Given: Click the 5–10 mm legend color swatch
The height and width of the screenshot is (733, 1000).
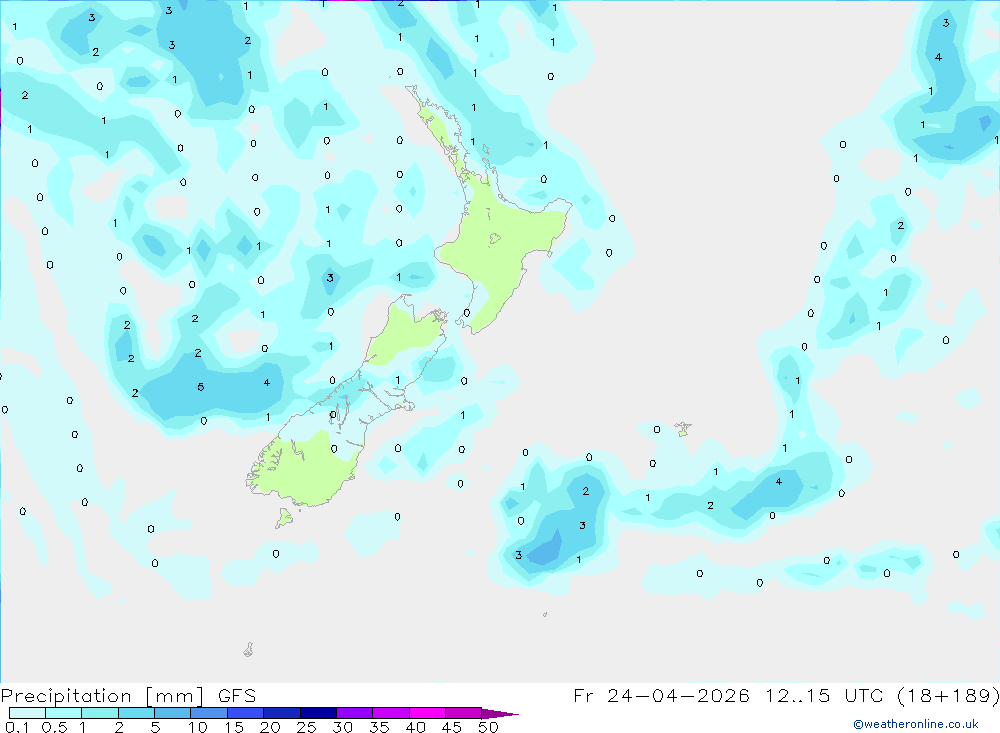Looking at the screenshot, I should pyautogui.click(x=172, y=713).
